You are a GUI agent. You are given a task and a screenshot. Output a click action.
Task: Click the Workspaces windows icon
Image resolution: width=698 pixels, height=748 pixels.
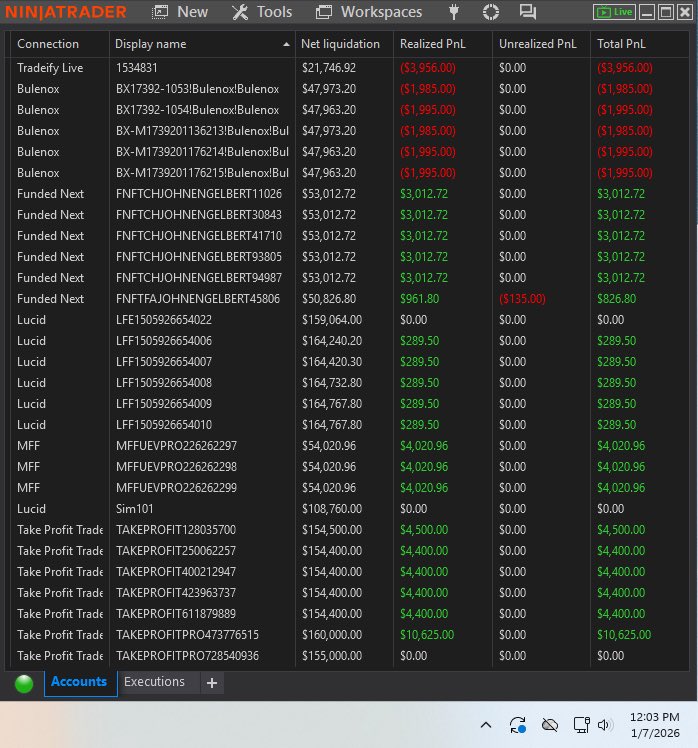tap(323, 12)
